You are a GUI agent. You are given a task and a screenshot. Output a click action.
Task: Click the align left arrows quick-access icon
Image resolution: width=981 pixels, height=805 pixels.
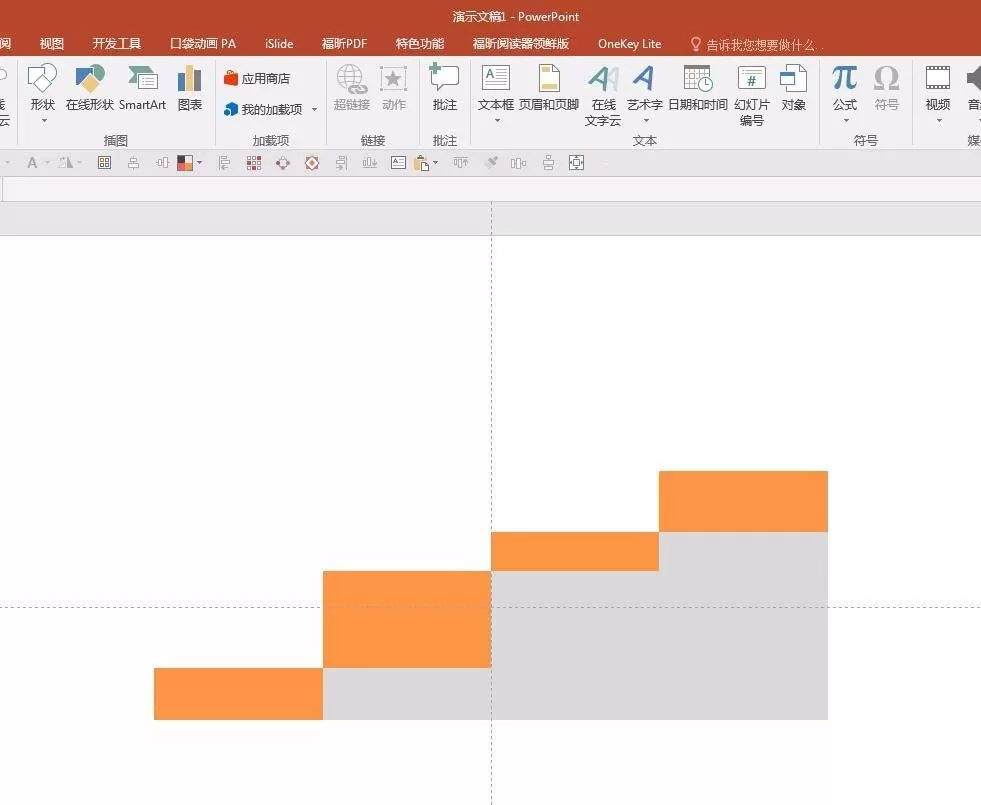(224, 163)
